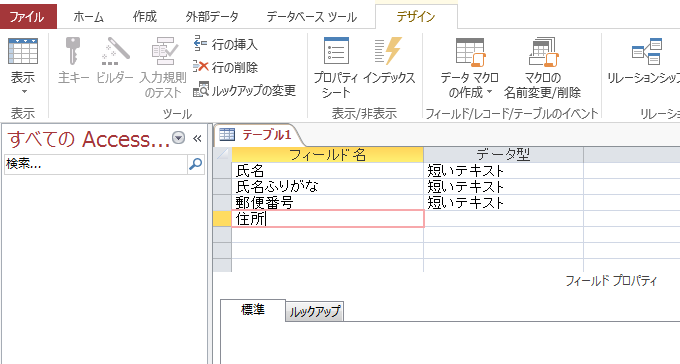Click 行の削除 to delete row
Viewport: 680px width, 364px height.
click(x=226, y=67)
